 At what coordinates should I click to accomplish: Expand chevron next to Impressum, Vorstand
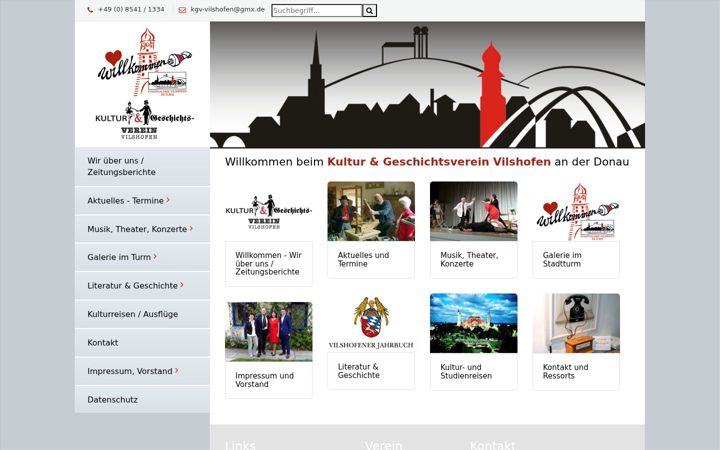click(177, 371)
